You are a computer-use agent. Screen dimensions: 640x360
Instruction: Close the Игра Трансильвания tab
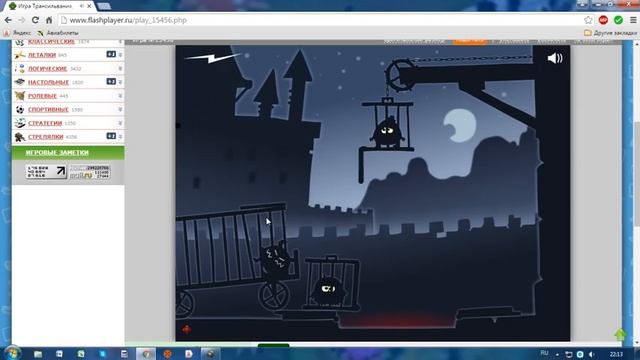click(x=89, y=6)
